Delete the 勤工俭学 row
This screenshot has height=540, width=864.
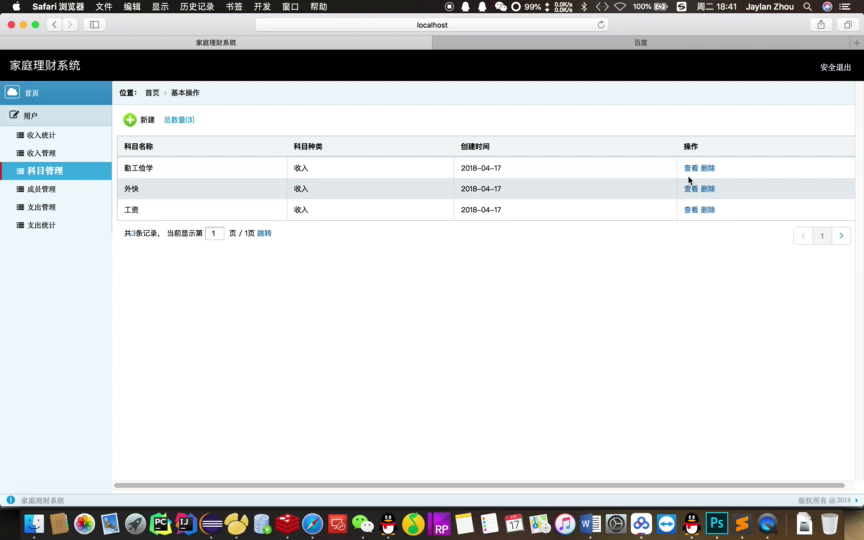(708, 168)
